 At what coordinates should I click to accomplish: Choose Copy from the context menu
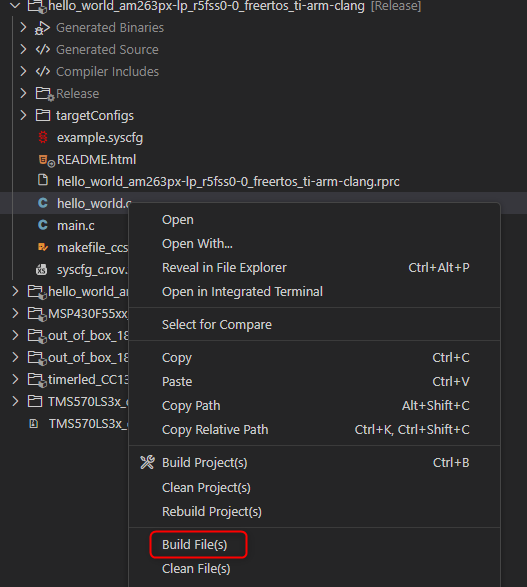tap(314, 358)
